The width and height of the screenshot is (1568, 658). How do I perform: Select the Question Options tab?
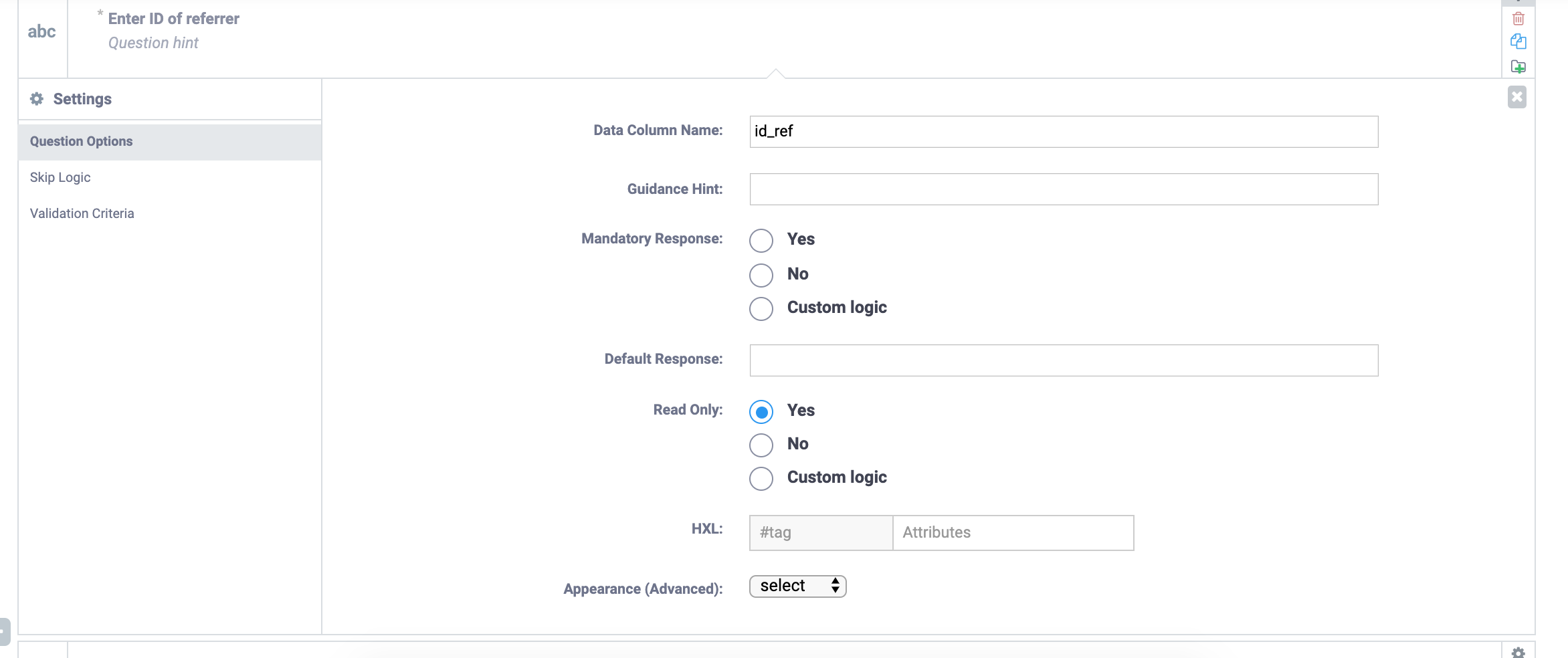pyautogui.click(x=81, y=141)
